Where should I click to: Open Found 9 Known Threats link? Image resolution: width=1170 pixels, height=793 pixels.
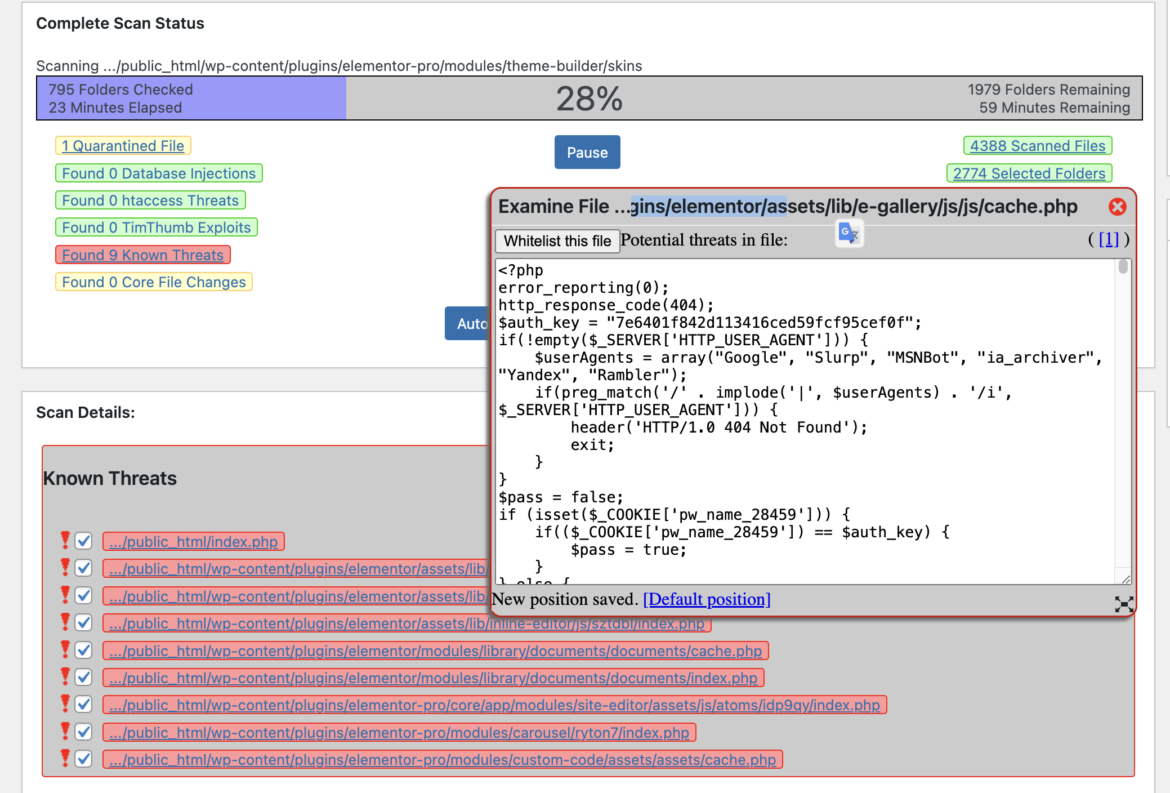143,255
